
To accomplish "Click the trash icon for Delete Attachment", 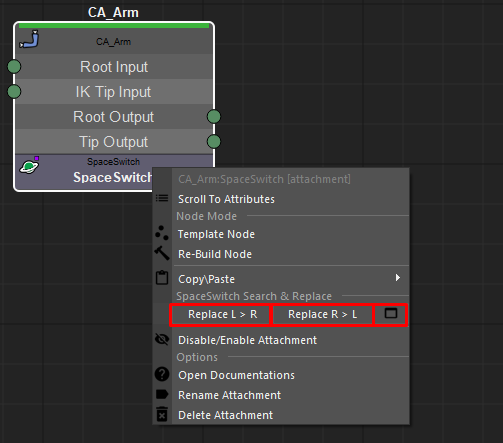I will click(162, 414).
